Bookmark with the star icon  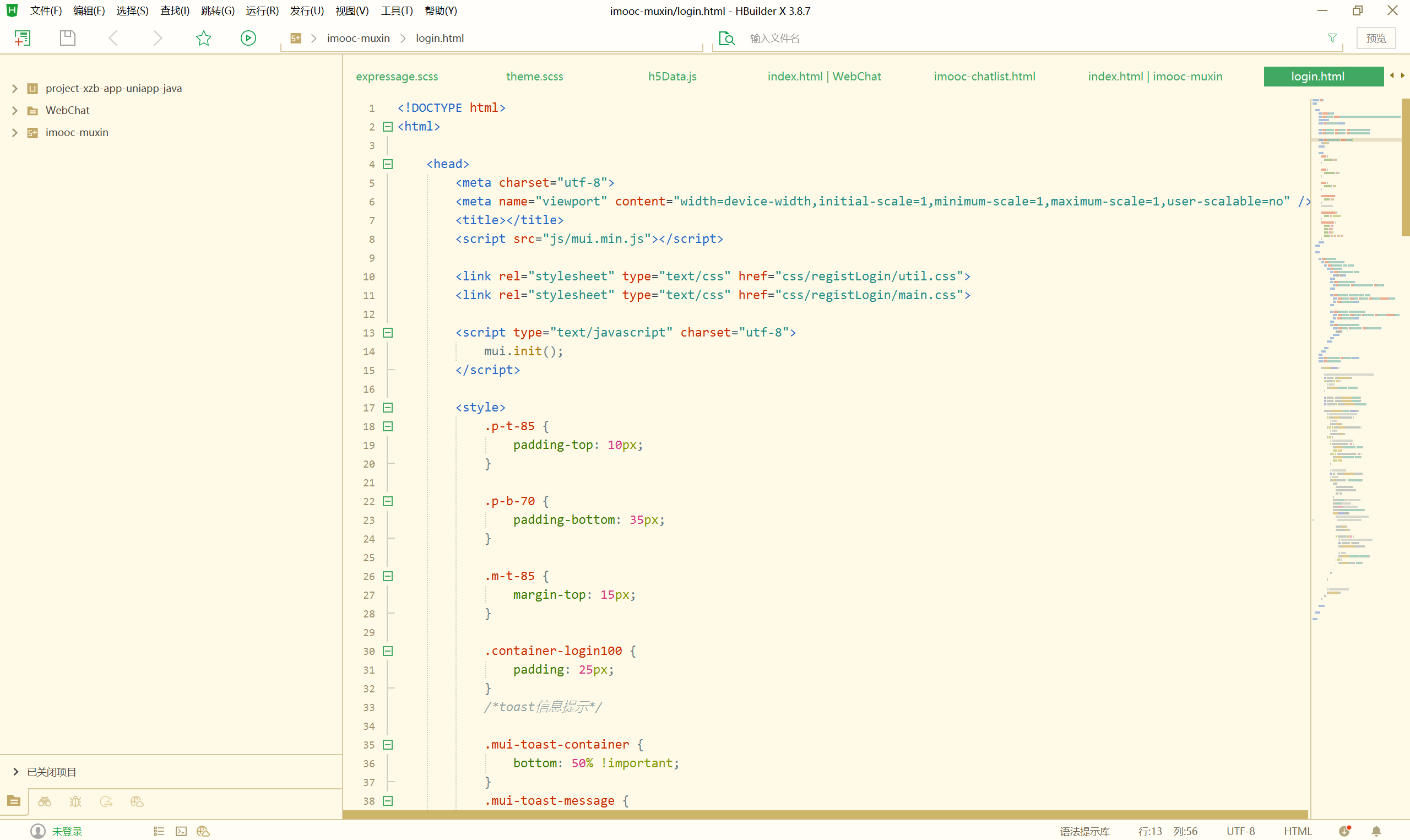204,38
